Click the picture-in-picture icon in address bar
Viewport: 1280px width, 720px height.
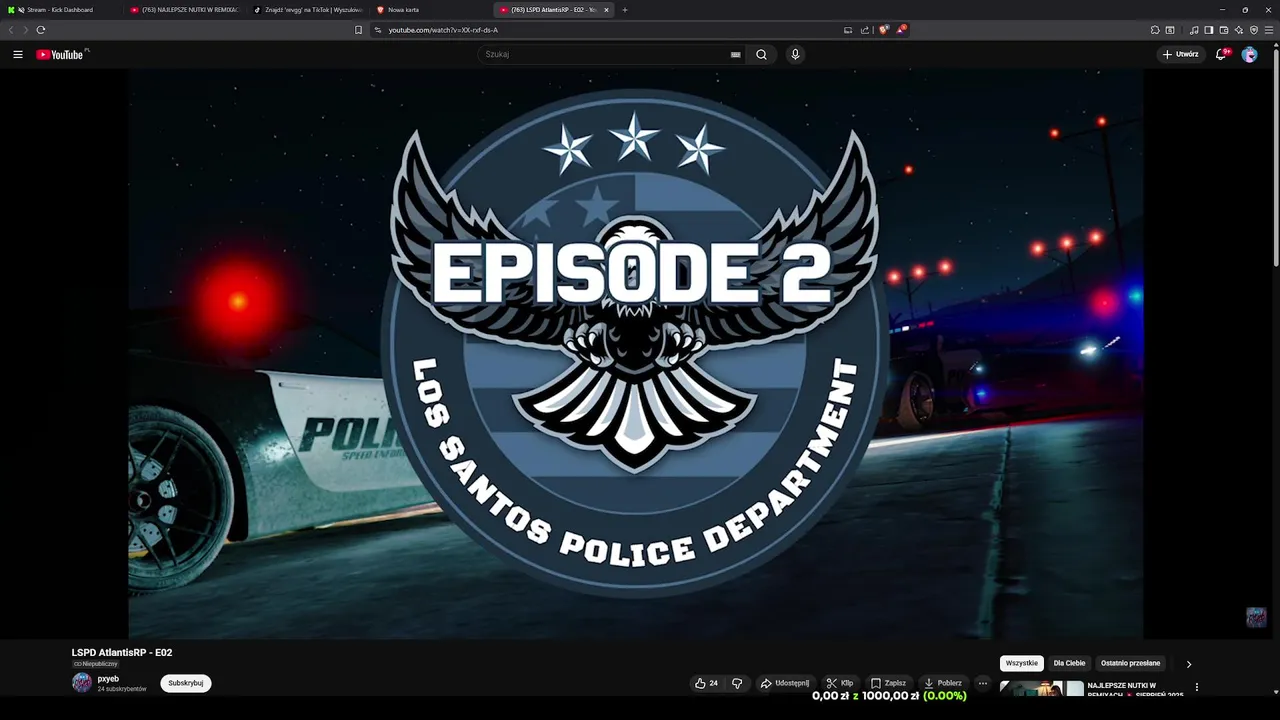tap(848, 30)
